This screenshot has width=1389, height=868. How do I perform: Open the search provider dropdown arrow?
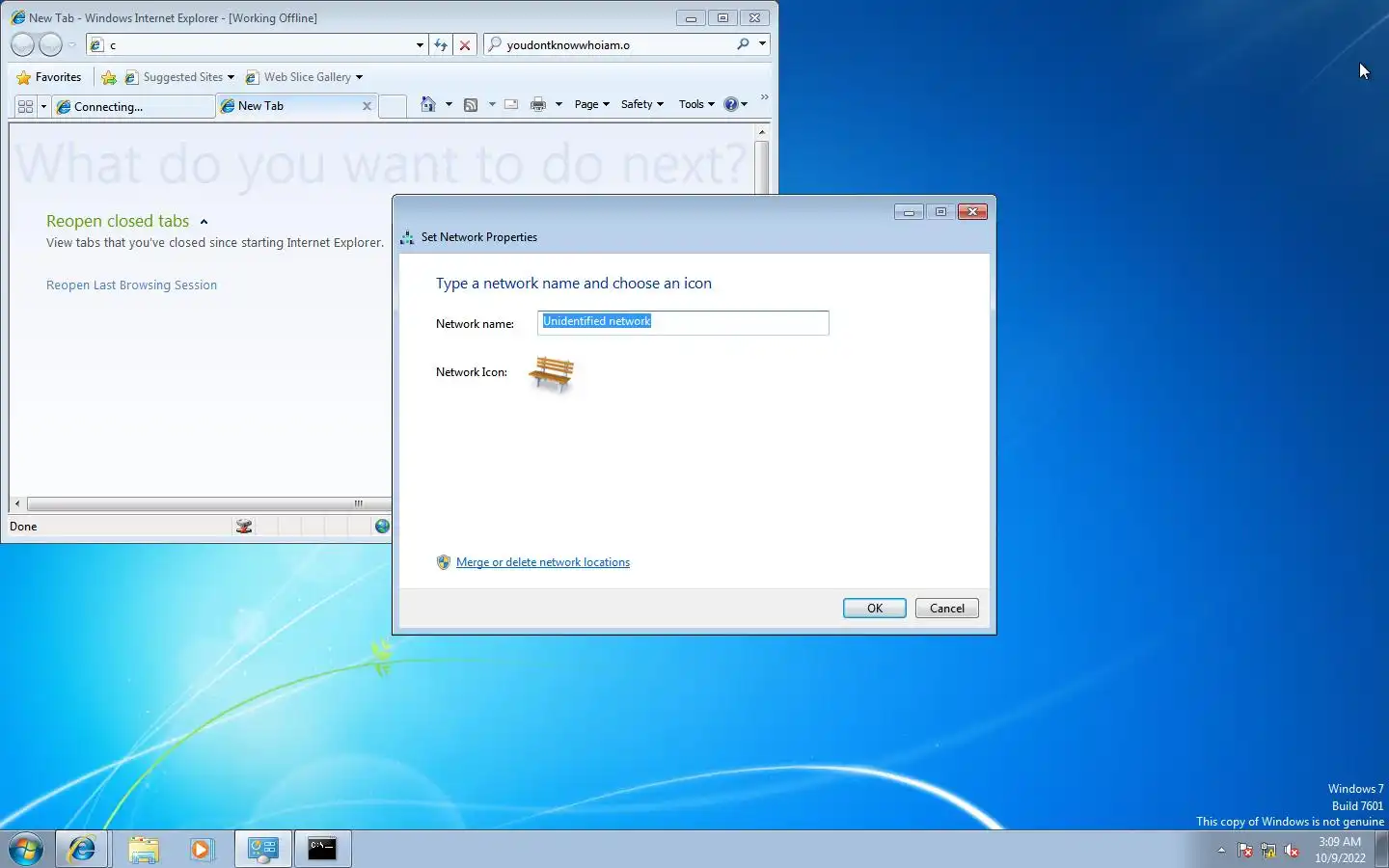coord(762,44)
